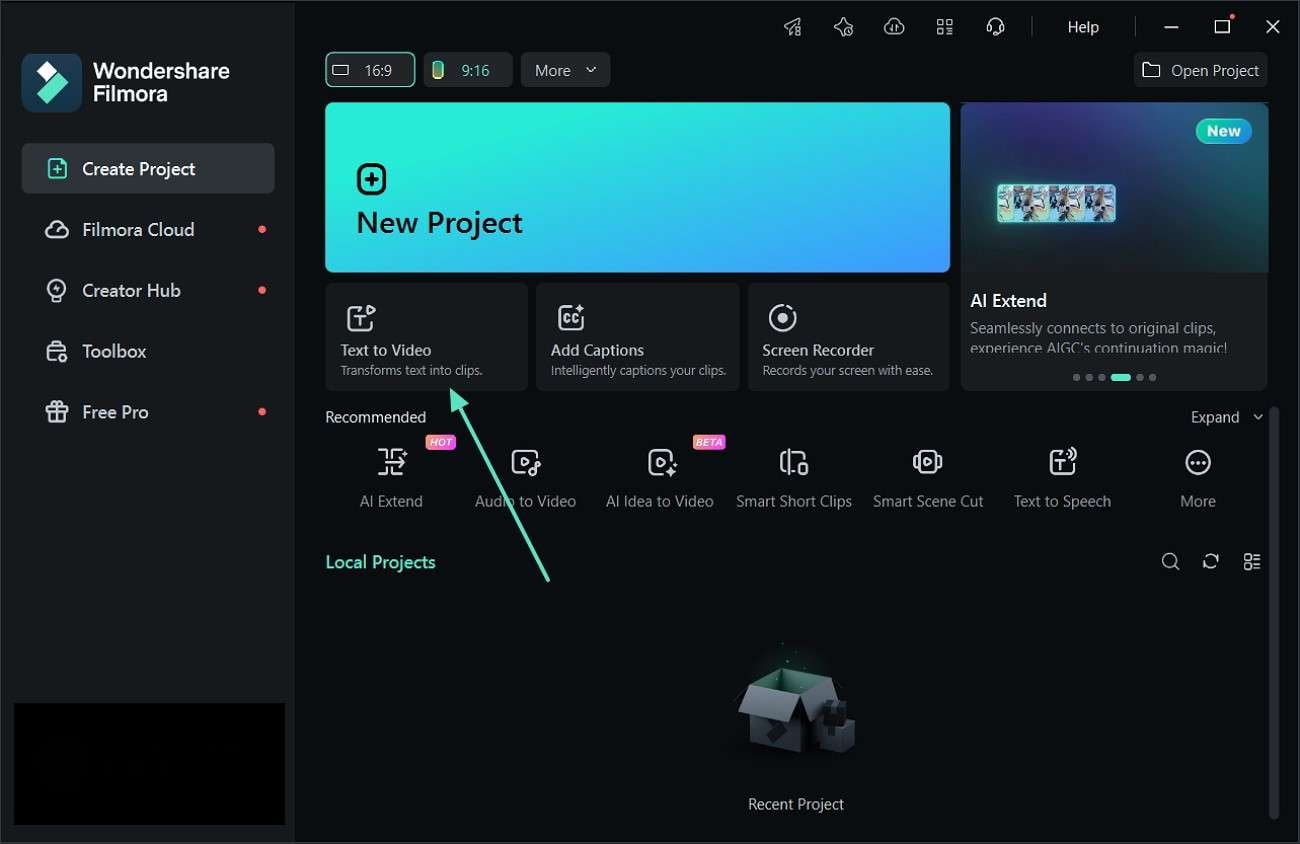1300x844 pixels.
Task: Open Free Pro in the sidebar
Action: [x=148, y=412]
